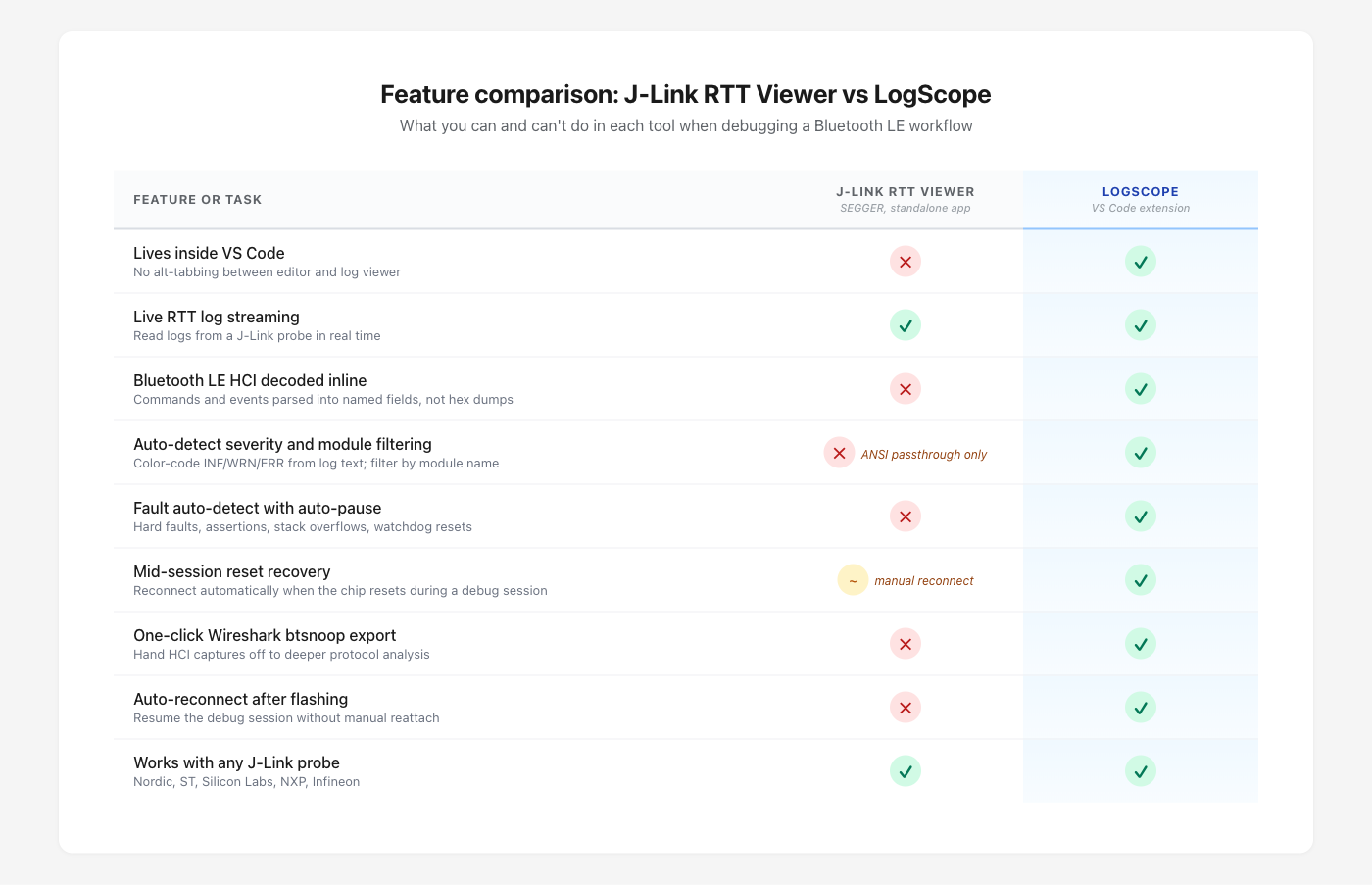Click LogScope checkmark for Live RTT log streaming
The image size is (1372, 885).
coord(1141,325)
